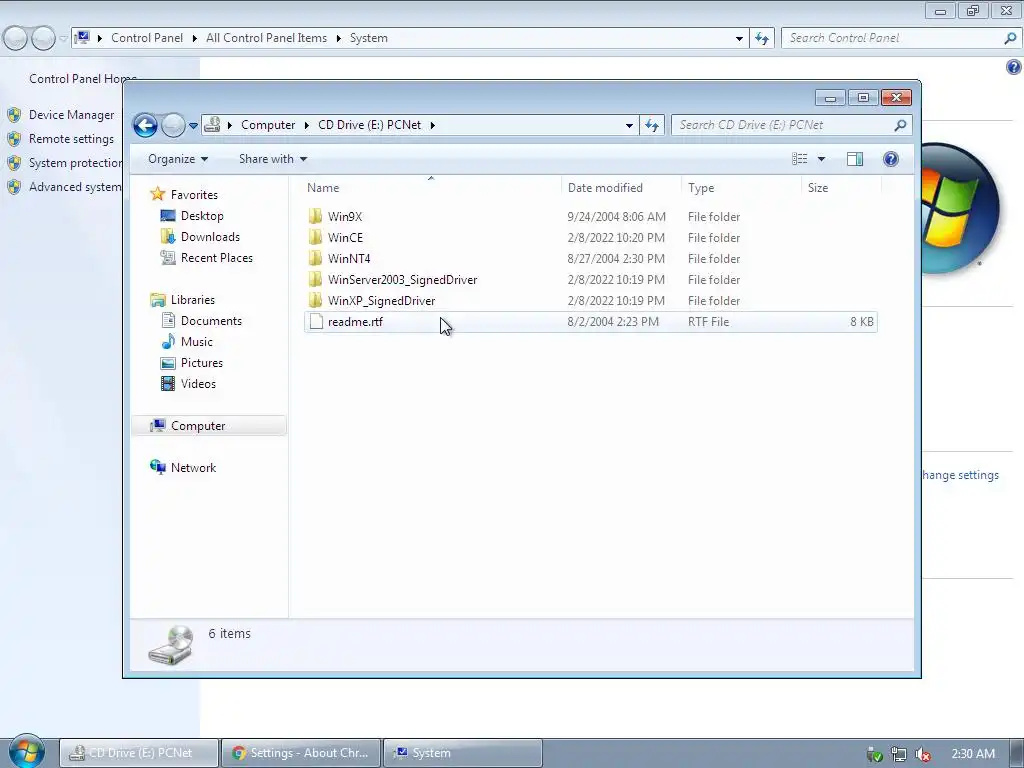Image resolution: width=1024 pixels, height=768 pixels.
Task: Open the Organize menu
Action: [178, 159]
